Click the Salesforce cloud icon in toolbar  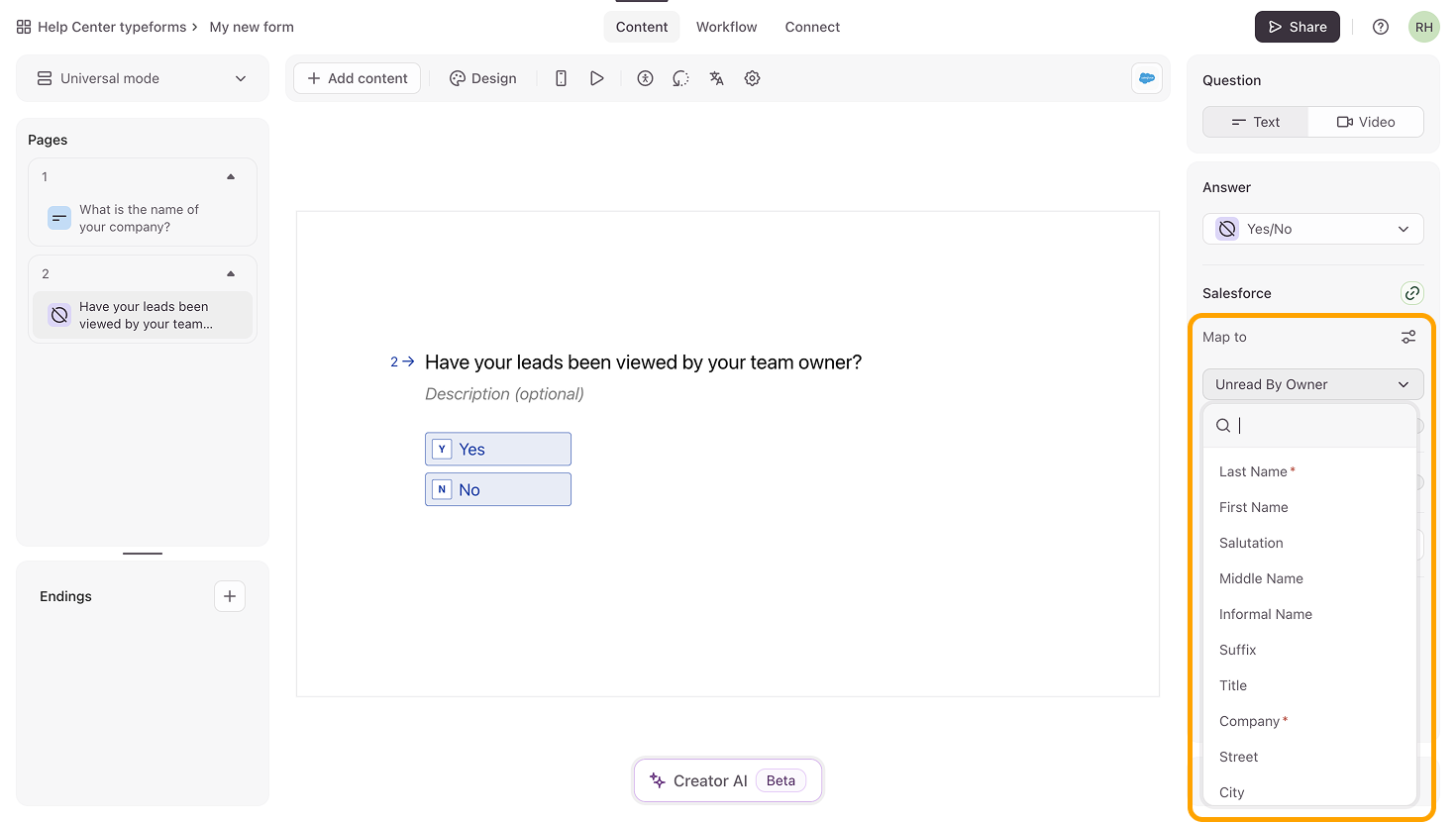coord(1146,78)
